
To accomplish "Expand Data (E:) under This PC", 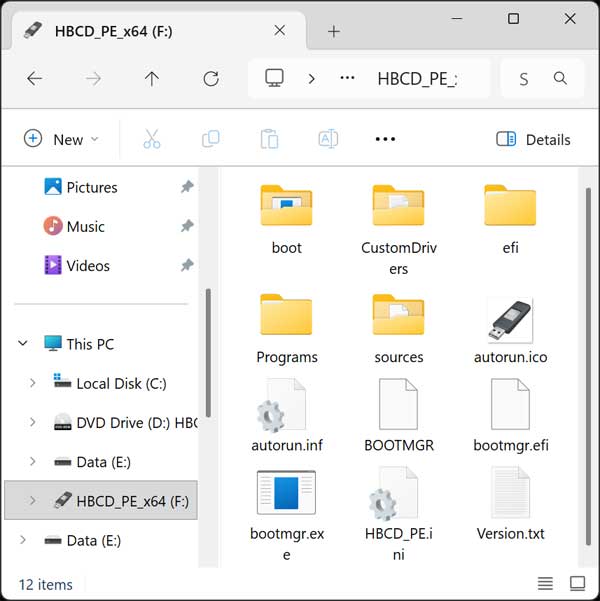I will [x=33, y=461].
